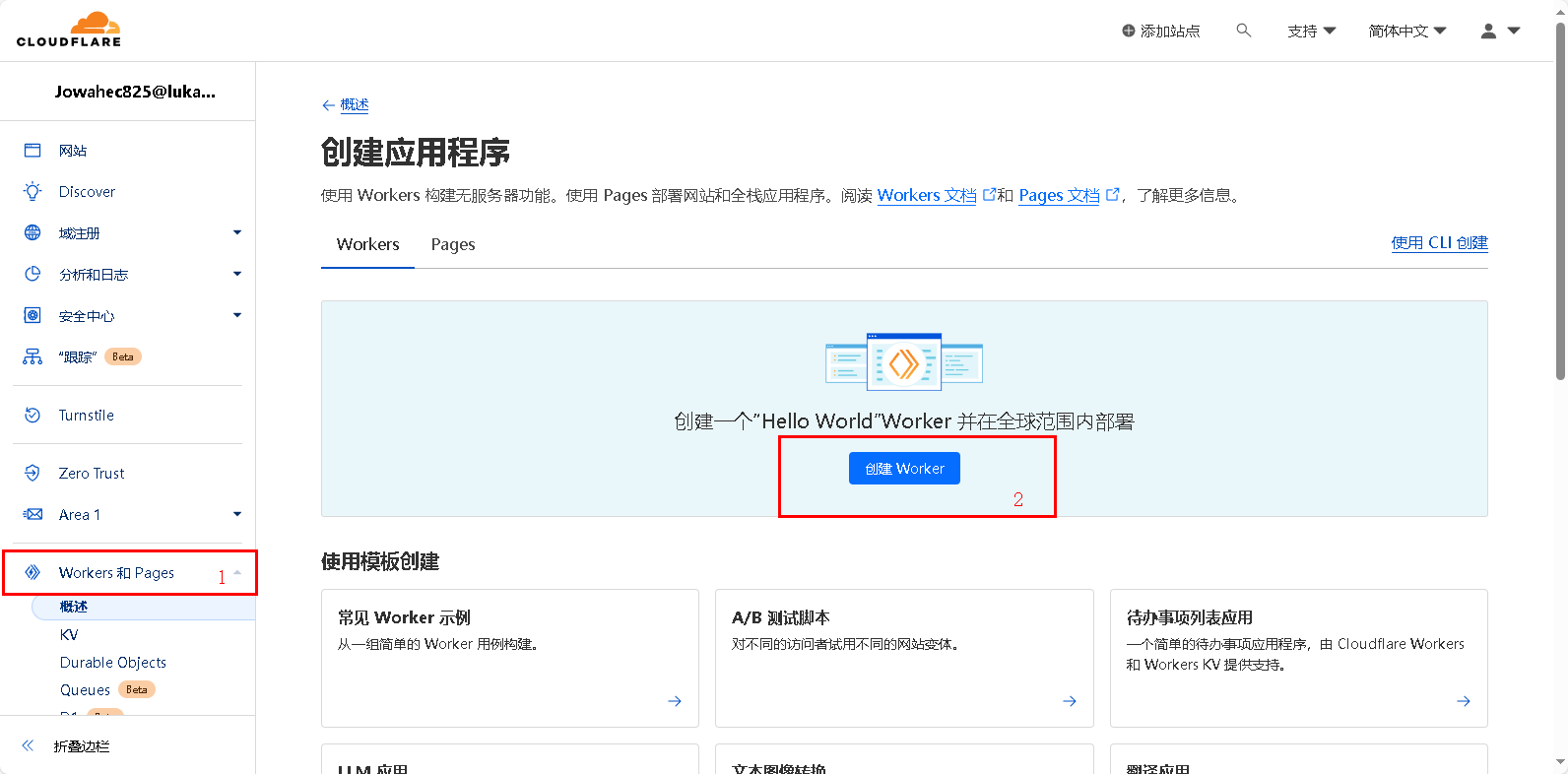Open the 简体中文 language dropdown

1407,31
